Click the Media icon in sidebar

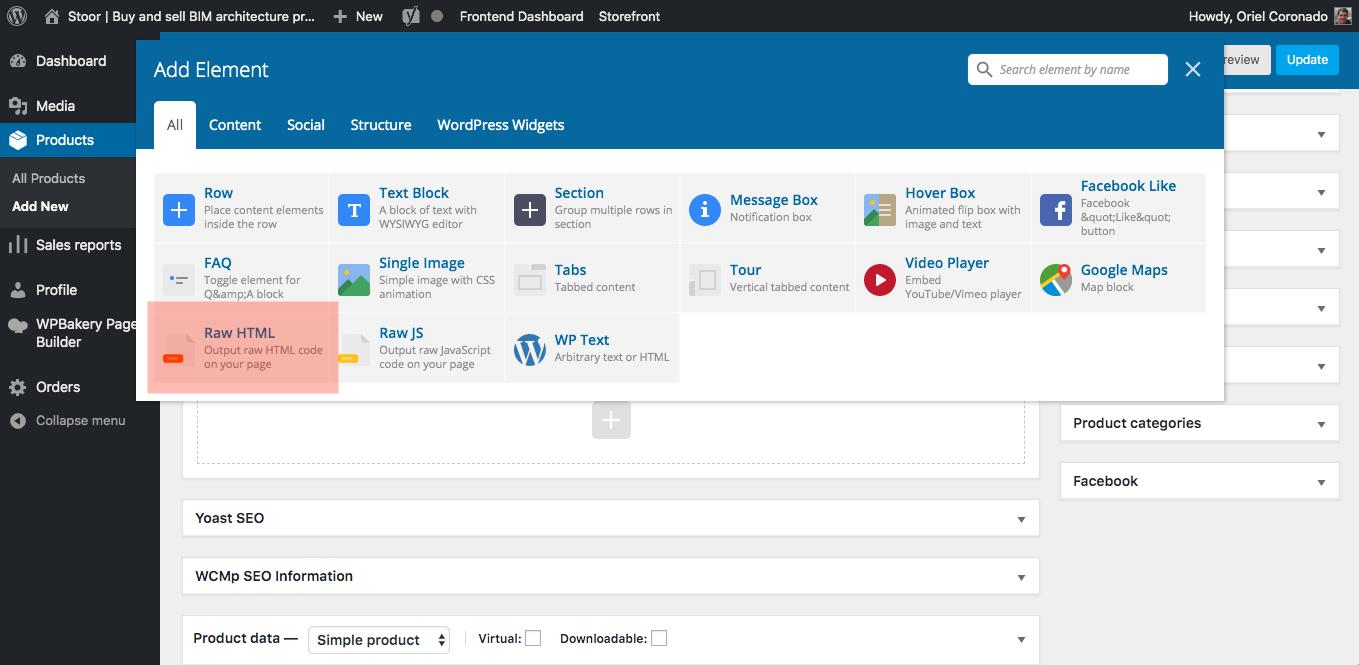coord(18,106)
